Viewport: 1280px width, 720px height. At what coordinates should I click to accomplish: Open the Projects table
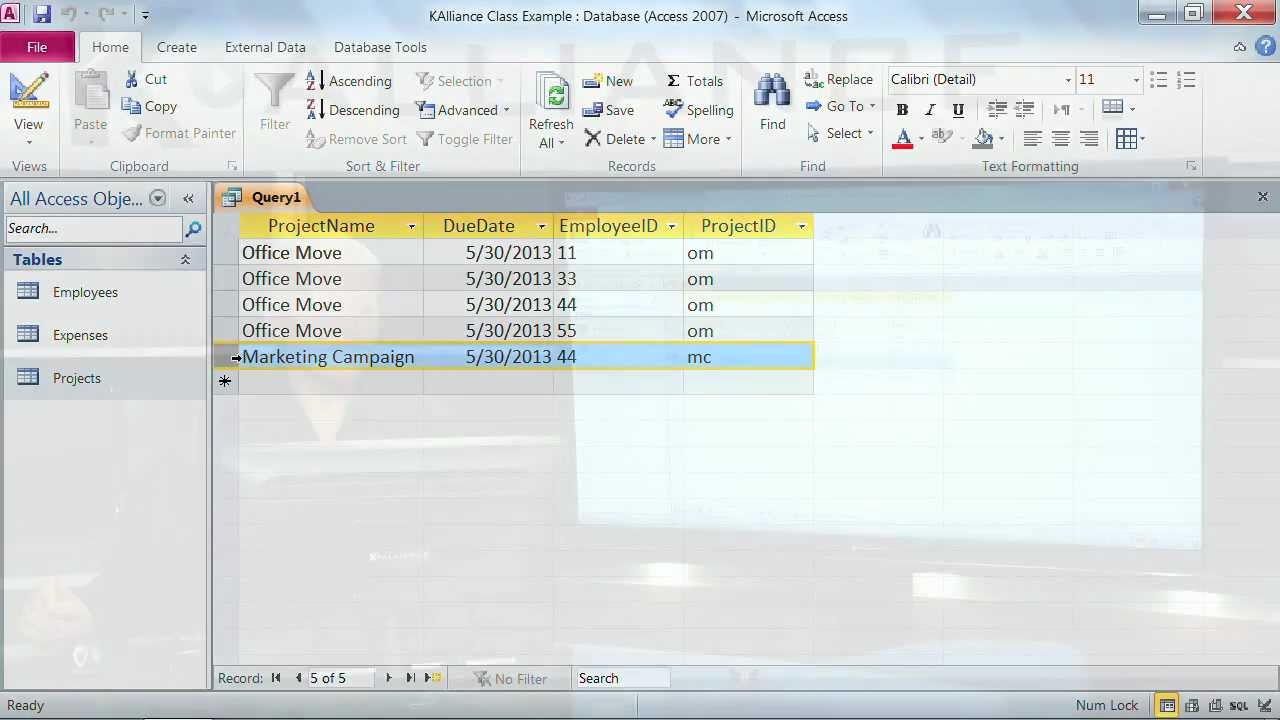(x=77, y=378)
